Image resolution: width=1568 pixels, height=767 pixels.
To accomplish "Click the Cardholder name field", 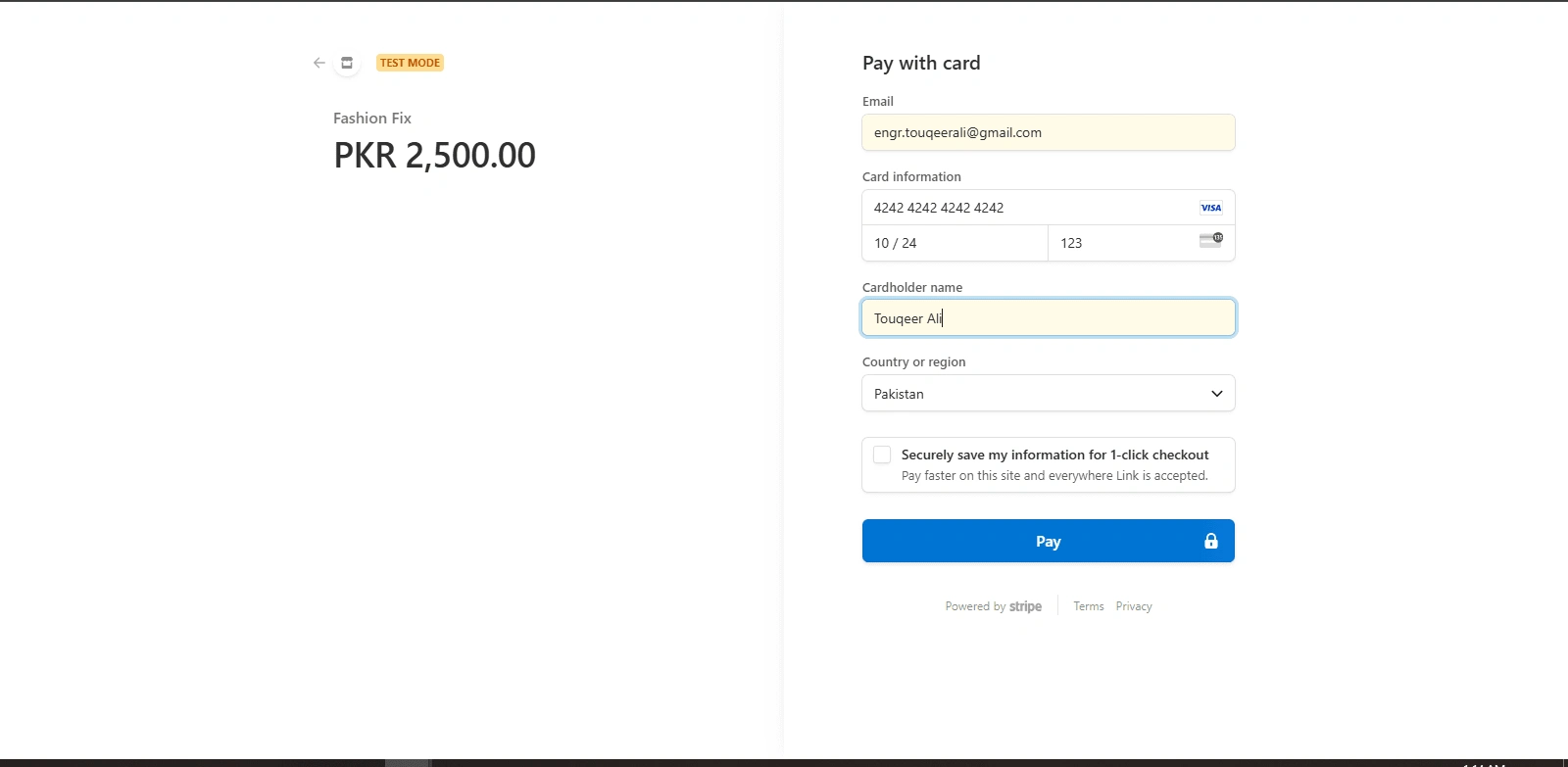I will pyautogui.click(x=1048, y=318).
